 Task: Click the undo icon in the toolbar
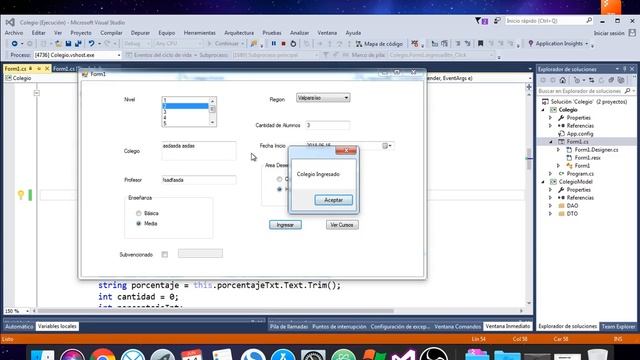(91, 44)
